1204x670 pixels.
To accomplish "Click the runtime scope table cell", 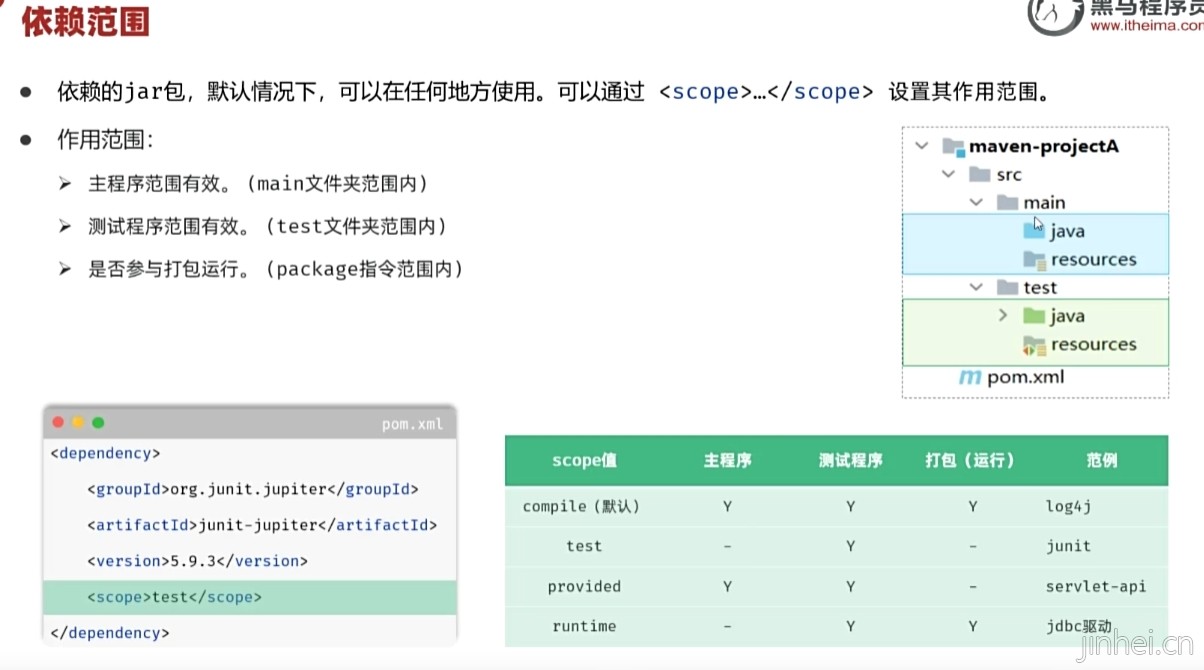I will coord(584,627).
